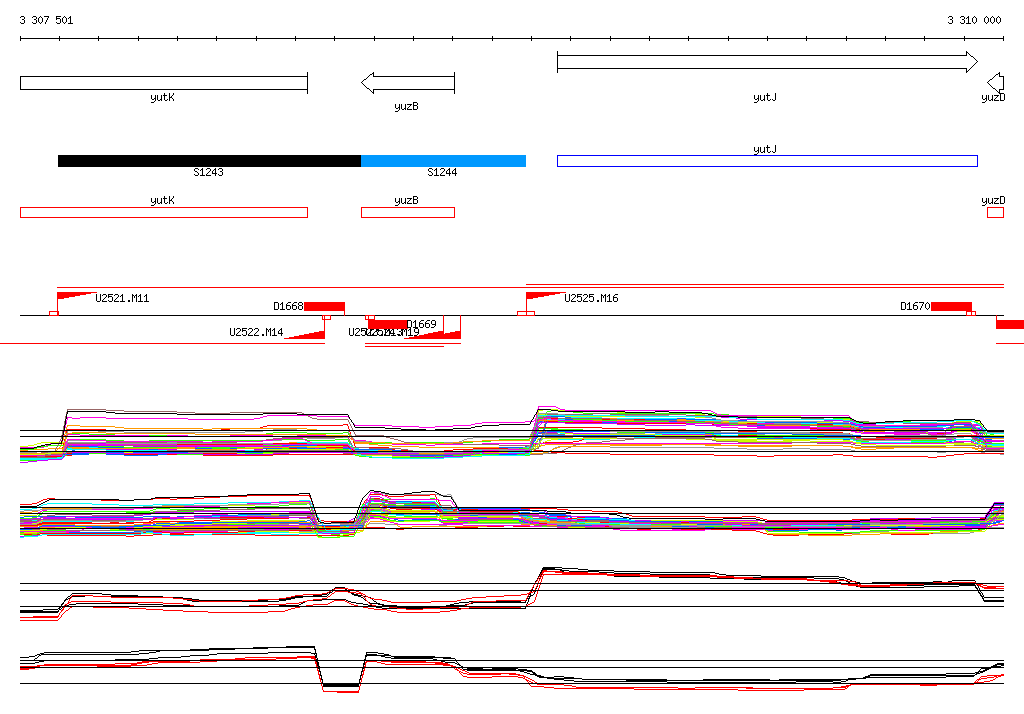Viewport: 1024px width, 714px height.
Task: Click the end coordinate 3 310 000
Action: [x=974, y=20]
